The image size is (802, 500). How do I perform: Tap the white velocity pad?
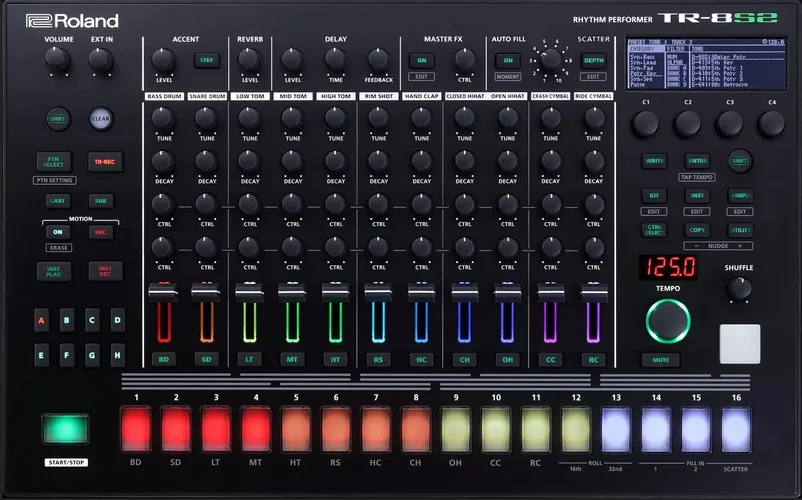click(740, 344)
